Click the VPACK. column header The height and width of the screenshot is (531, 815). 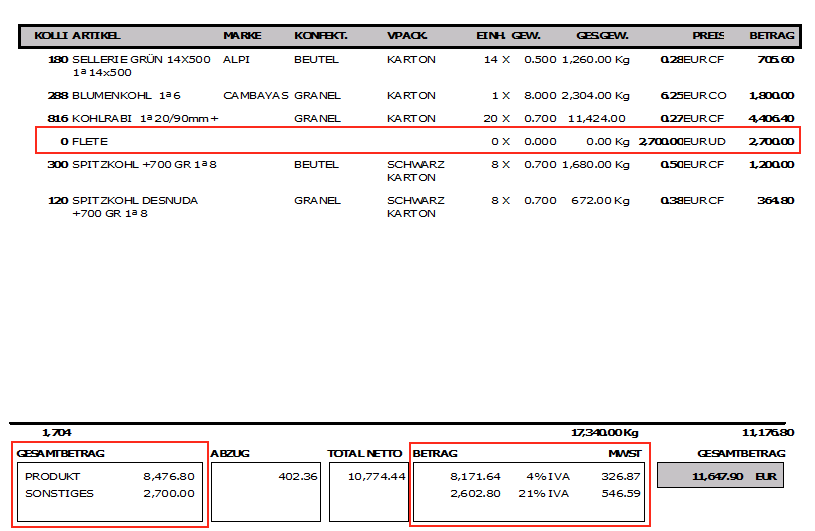407,36
